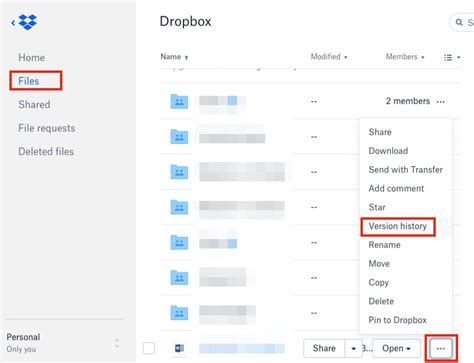
Task: Open the Modified column dropdown
Action: pyautogui.click(x=329, y=57)
